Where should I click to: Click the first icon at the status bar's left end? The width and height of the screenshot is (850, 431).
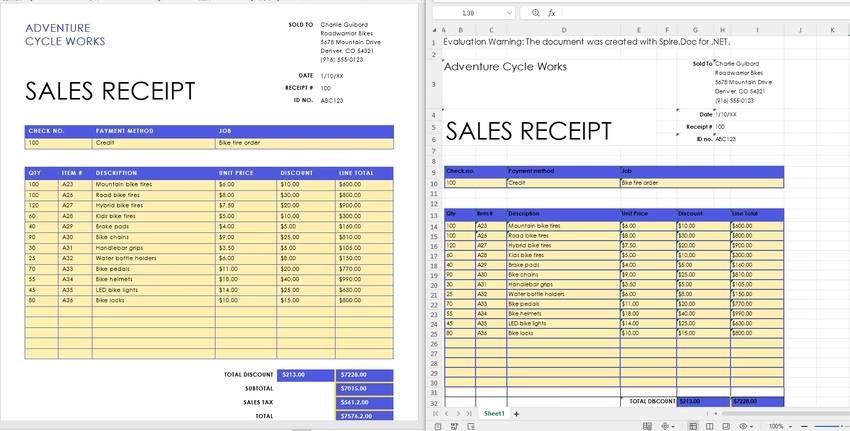pos(438,427)
